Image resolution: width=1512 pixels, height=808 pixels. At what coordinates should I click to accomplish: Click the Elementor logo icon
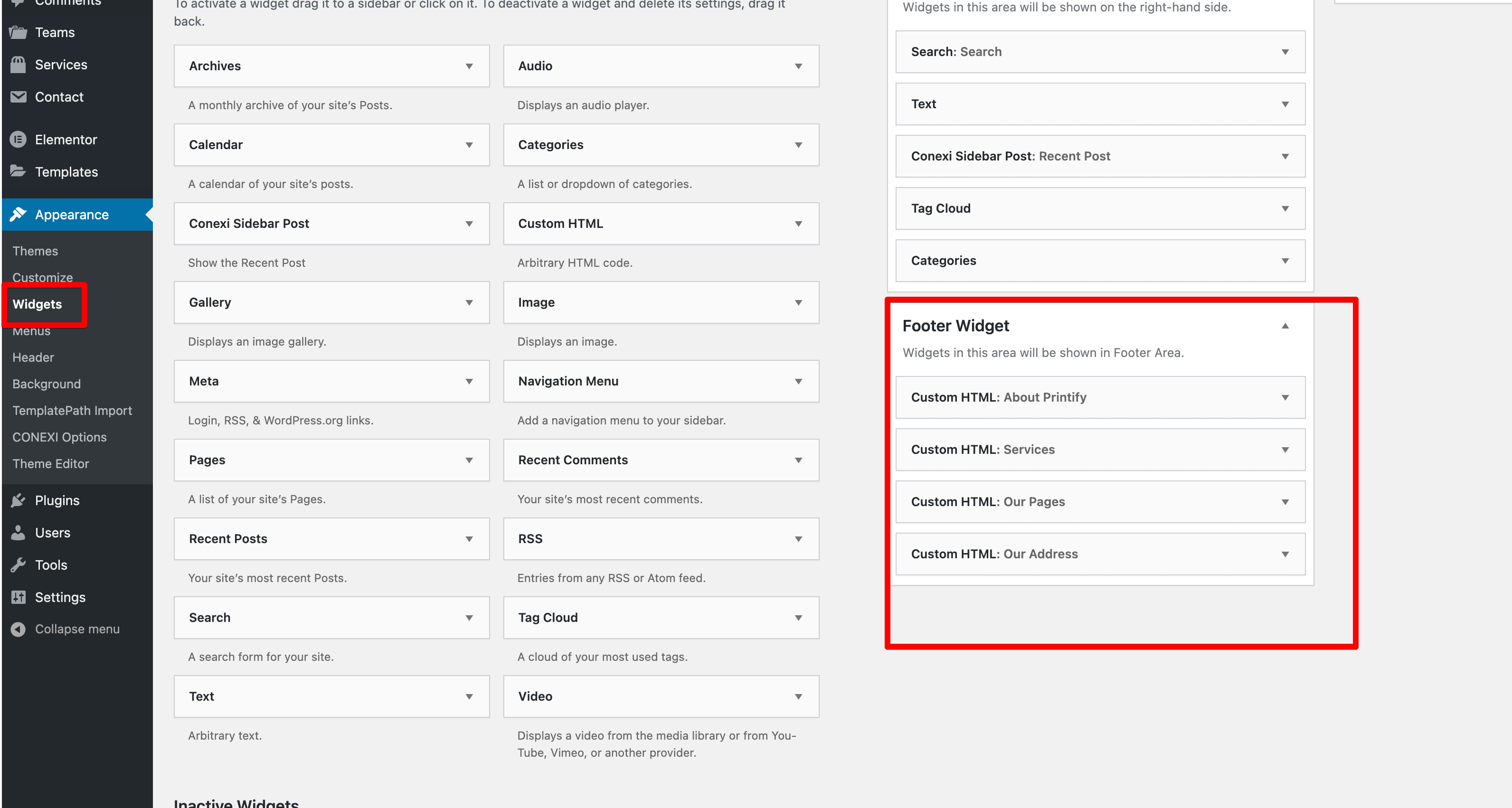pyautogui.click(x=18, y=140)
